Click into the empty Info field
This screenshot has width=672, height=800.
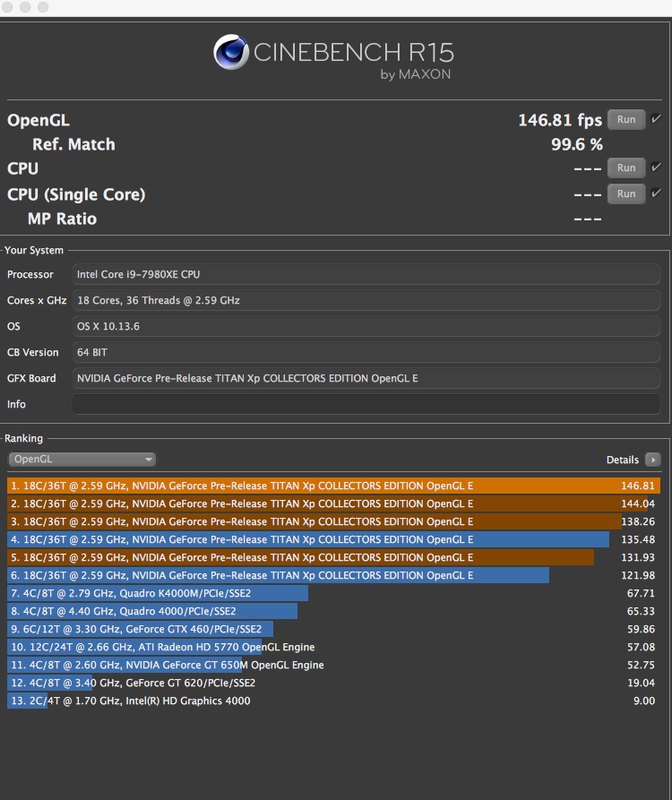[x=366, y=404]
